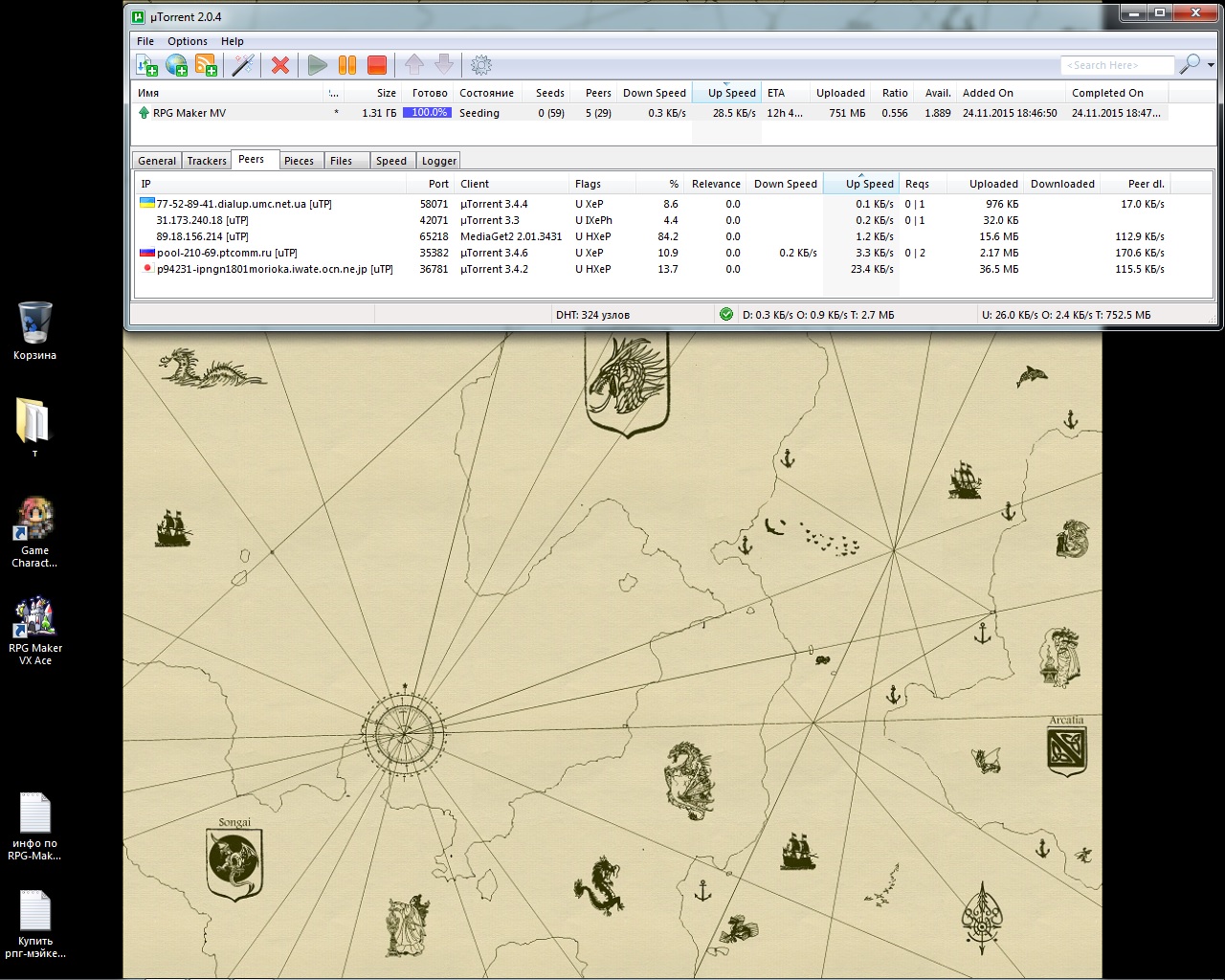Click the red Stop torrent icon
This screenshot has height=980, width=1225.
pos(377,64)
